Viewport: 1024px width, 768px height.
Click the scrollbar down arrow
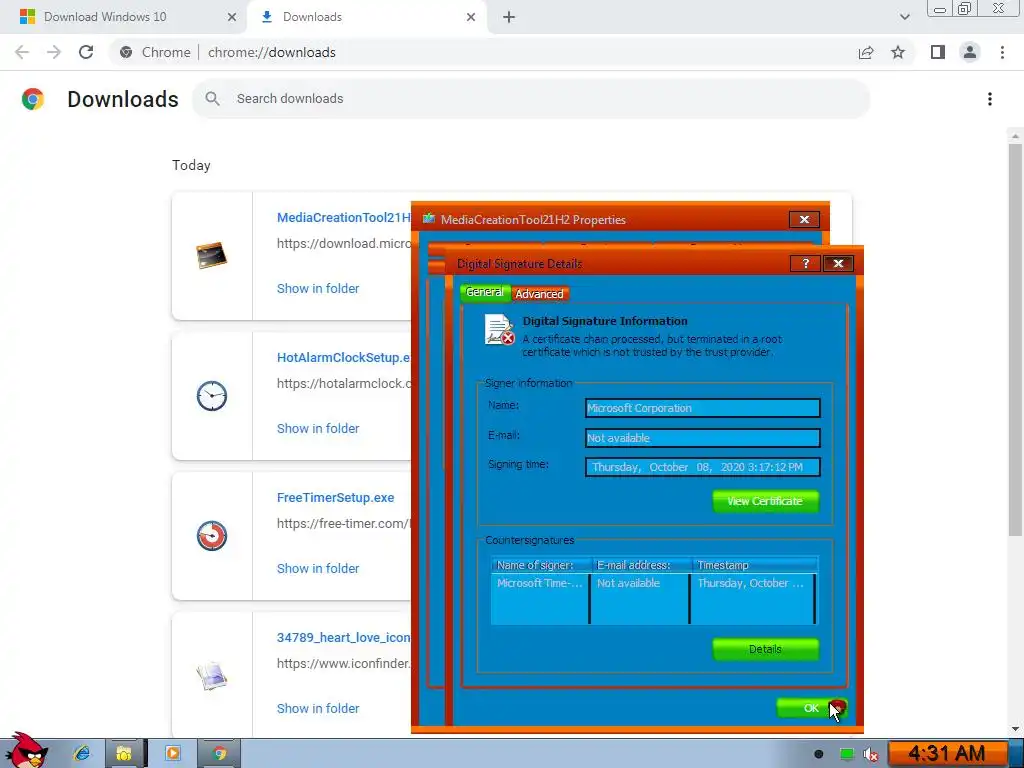click(x=1015, y=729)
